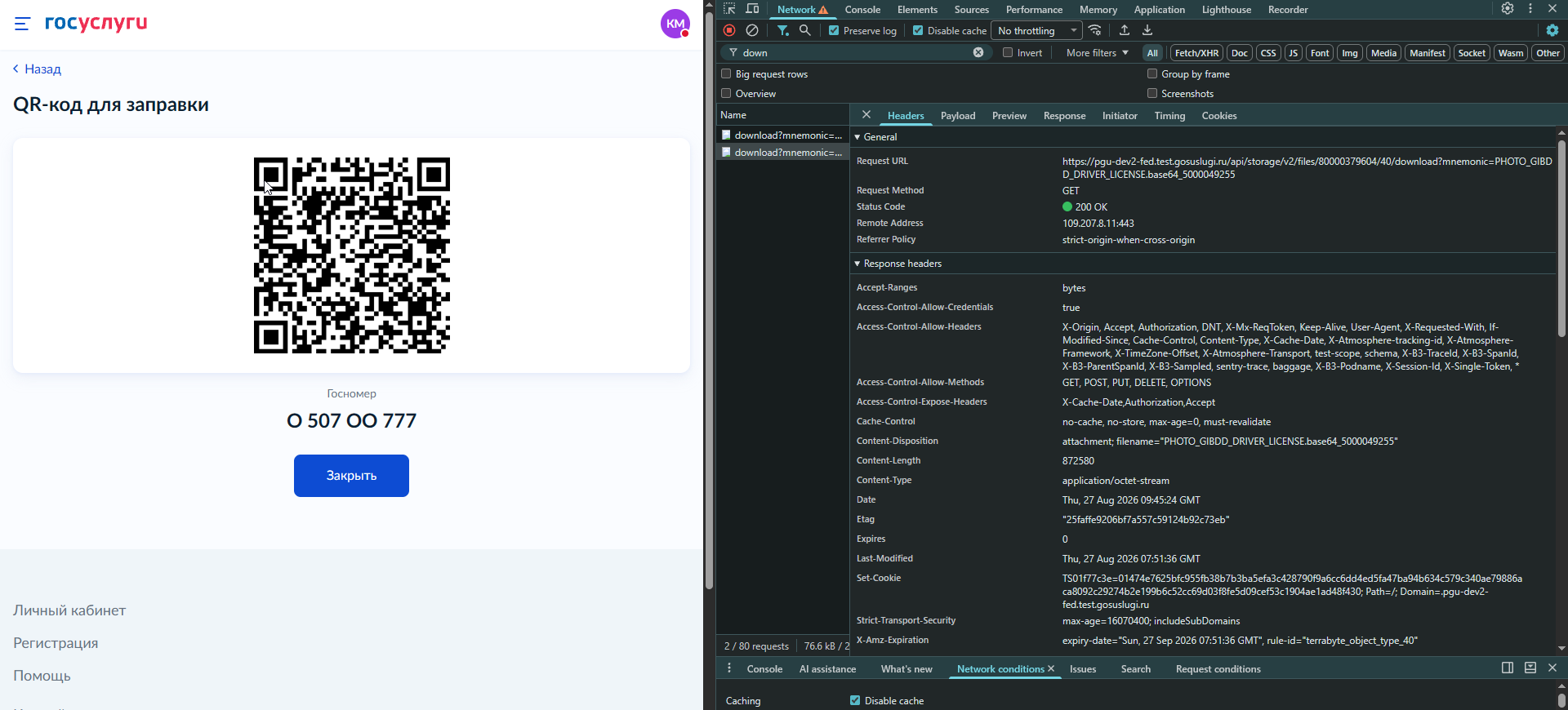Open the Application tab
This screenshot has width=1568, height=710.
tap(1159, 10)
